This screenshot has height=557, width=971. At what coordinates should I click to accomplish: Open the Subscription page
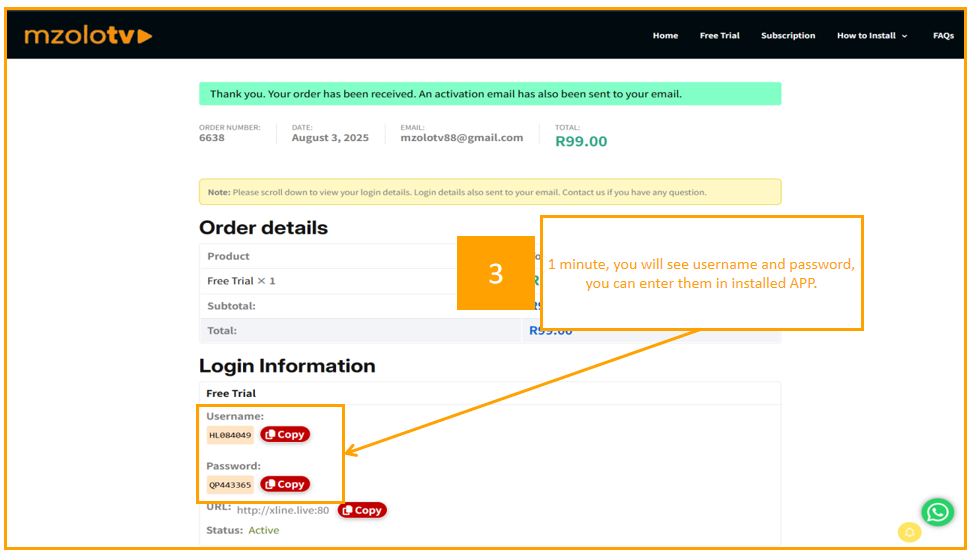(787, 36)
